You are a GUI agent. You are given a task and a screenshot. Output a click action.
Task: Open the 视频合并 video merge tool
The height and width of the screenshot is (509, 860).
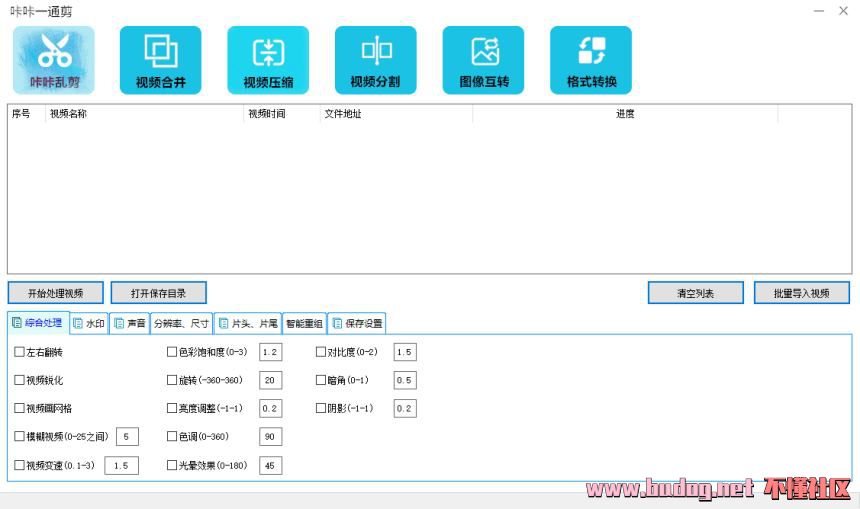(161, 60)
